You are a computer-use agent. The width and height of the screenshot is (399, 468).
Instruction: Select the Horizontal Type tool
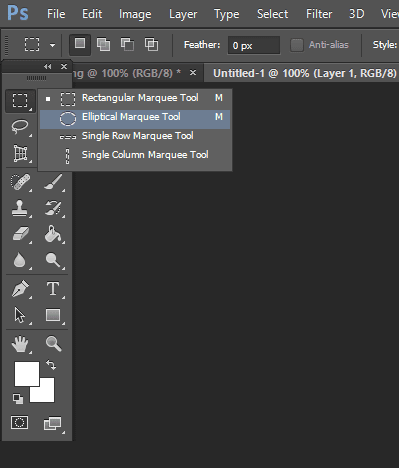pyautogui.click(x=53, y=289)
